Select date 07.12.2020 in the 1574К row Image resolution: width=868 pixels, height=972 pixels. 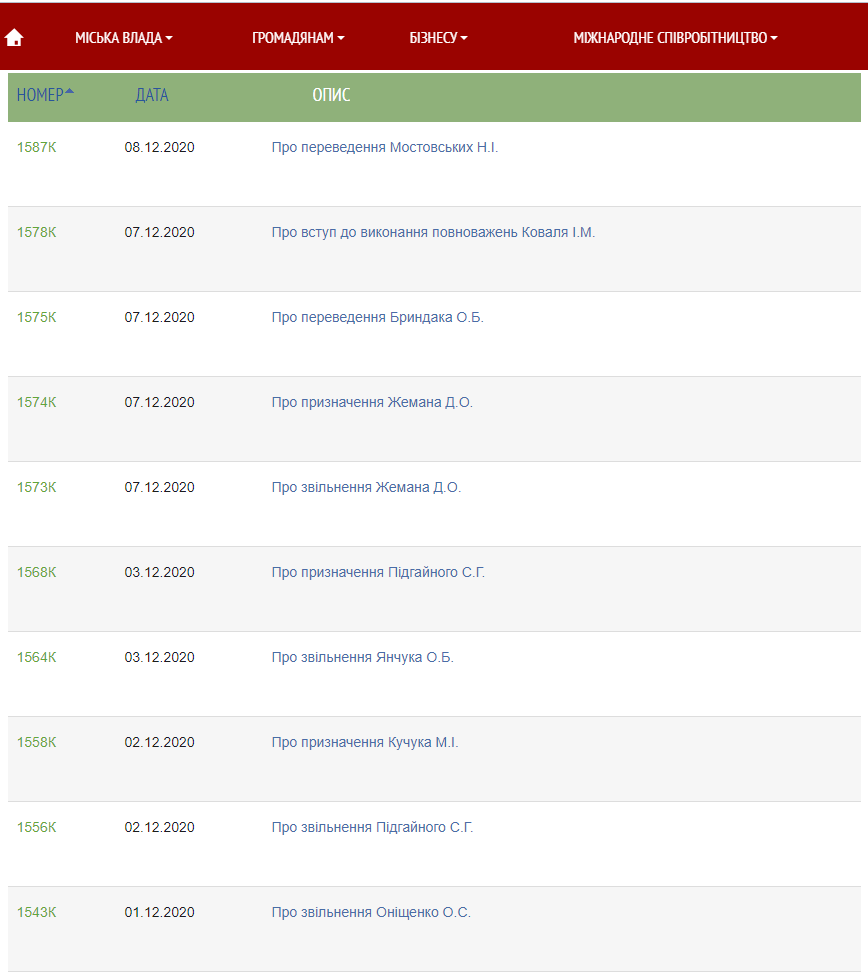click(159, 402)
